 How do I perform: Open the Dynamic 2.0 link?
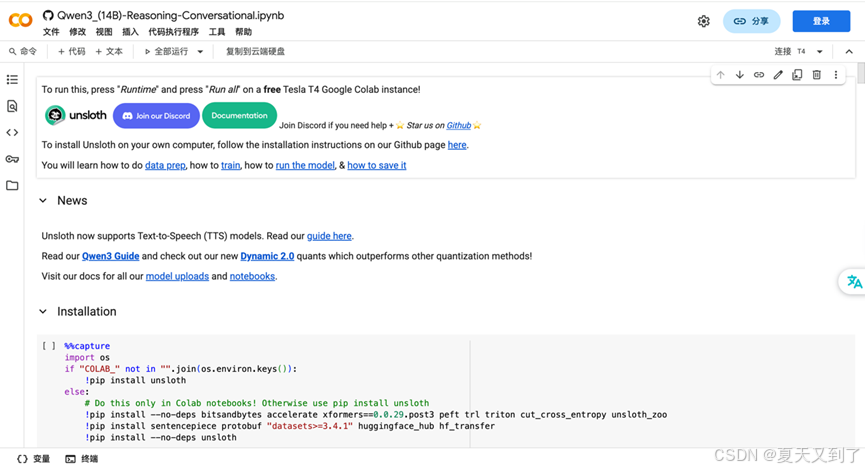tap(267, 256)
